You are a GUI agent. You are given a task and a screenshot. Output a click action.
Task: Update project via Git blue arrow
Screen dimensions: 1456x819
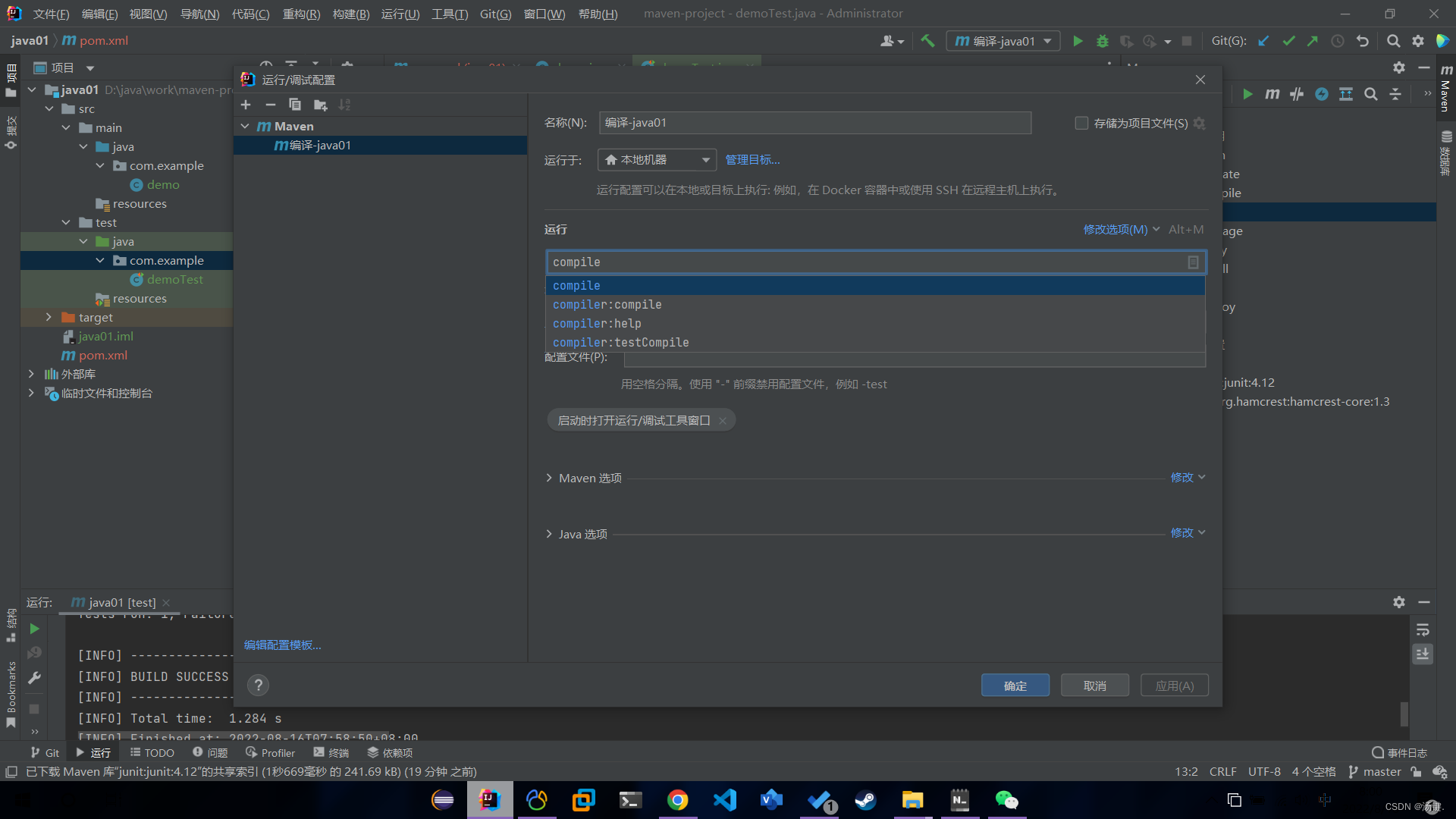coord(1263,41)
